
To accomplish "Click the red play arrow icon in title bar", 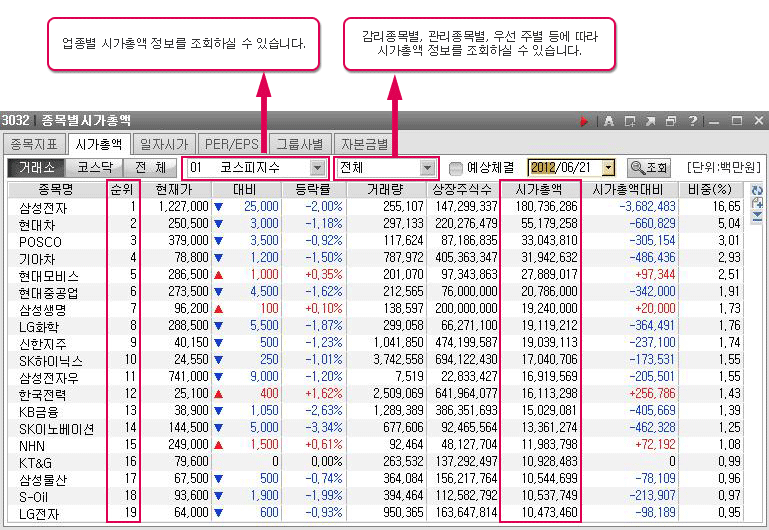I will (584, 121).
